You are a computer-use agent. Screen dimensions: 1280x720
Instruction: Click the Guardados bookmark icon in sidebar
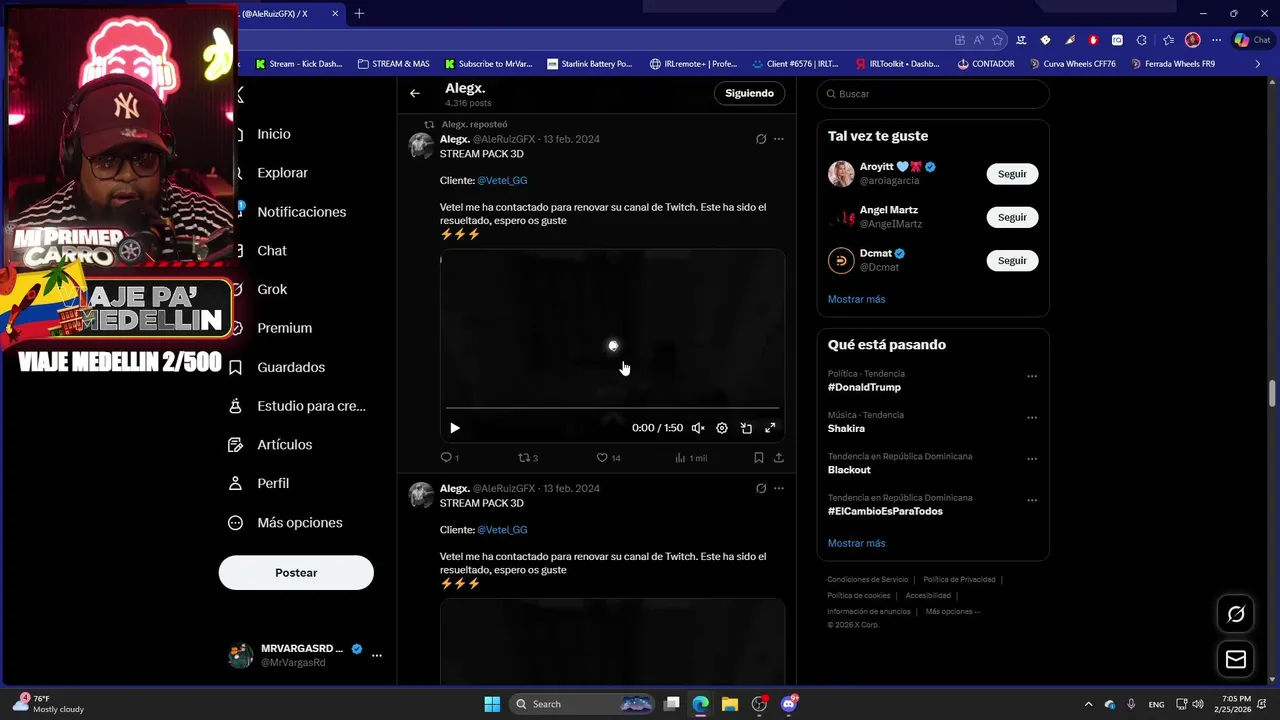236,368
